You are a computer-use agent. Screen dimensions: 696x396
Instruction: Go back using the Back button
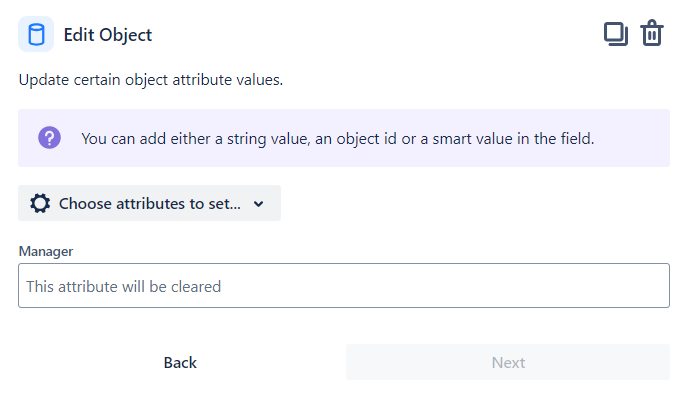[x=180, y=362]
